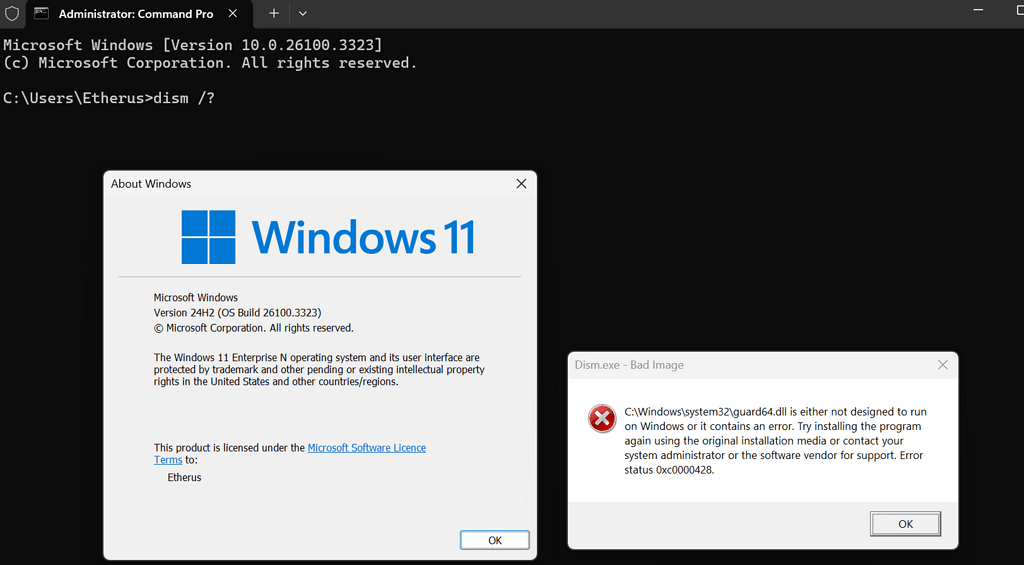Click the About Windows title bar
This screenshot has height=565, width=1024.
click(300, 184)
